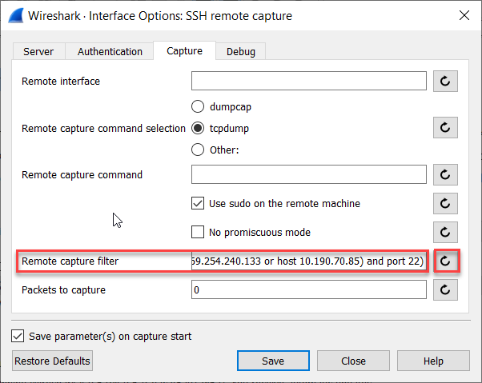Image resolution: width=482 pixels, height=383 pixels.
Task: Click the 'Remote interface' label
Action: pyautogui.click(x=61, y=81)
